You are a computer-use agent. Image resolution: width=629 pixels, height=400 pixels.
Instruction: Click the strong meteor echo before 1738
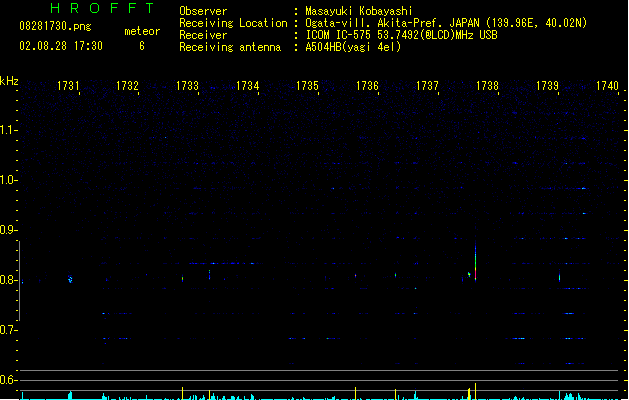click(475, 261)
